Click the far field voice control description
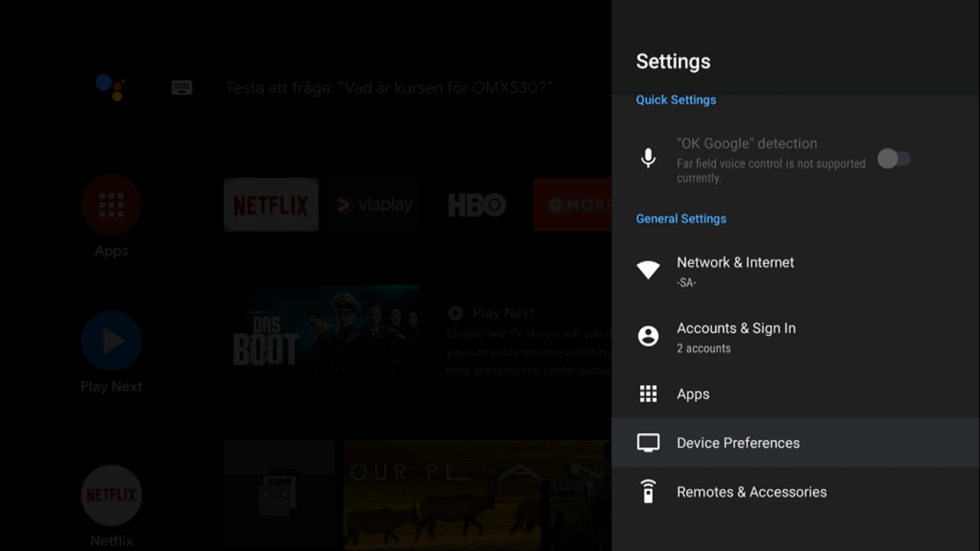Viewport: 980px width, 551px height. point(771,171)
